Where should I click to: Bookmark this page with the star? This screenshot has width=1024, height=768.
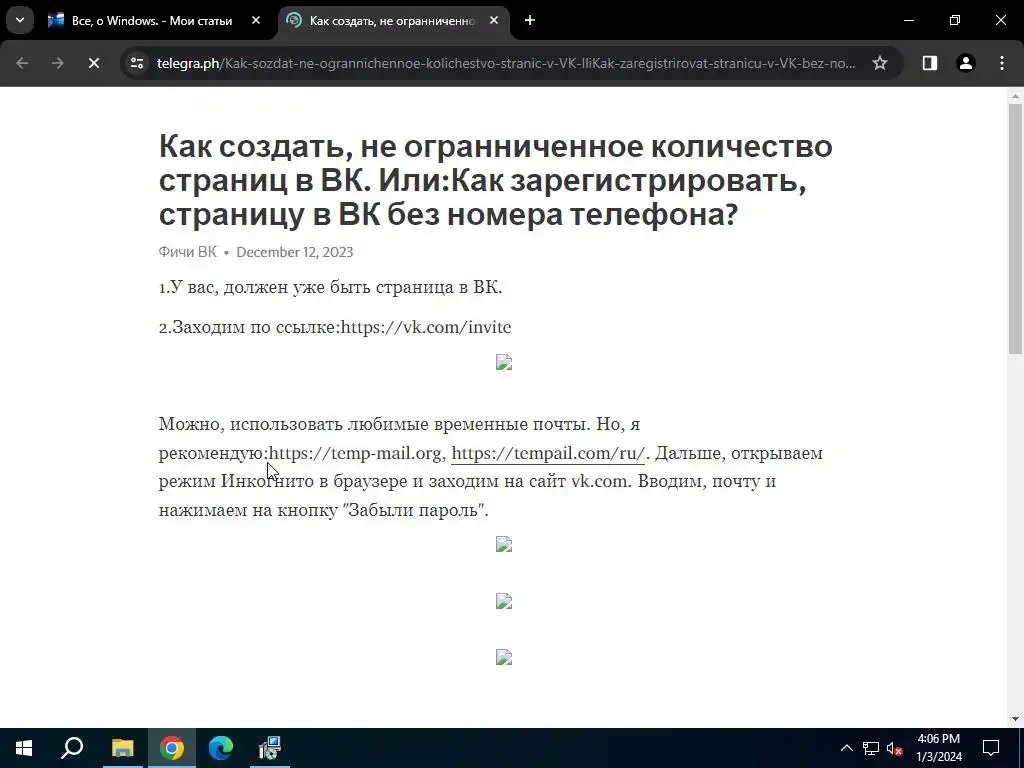(x=880, y=63)
